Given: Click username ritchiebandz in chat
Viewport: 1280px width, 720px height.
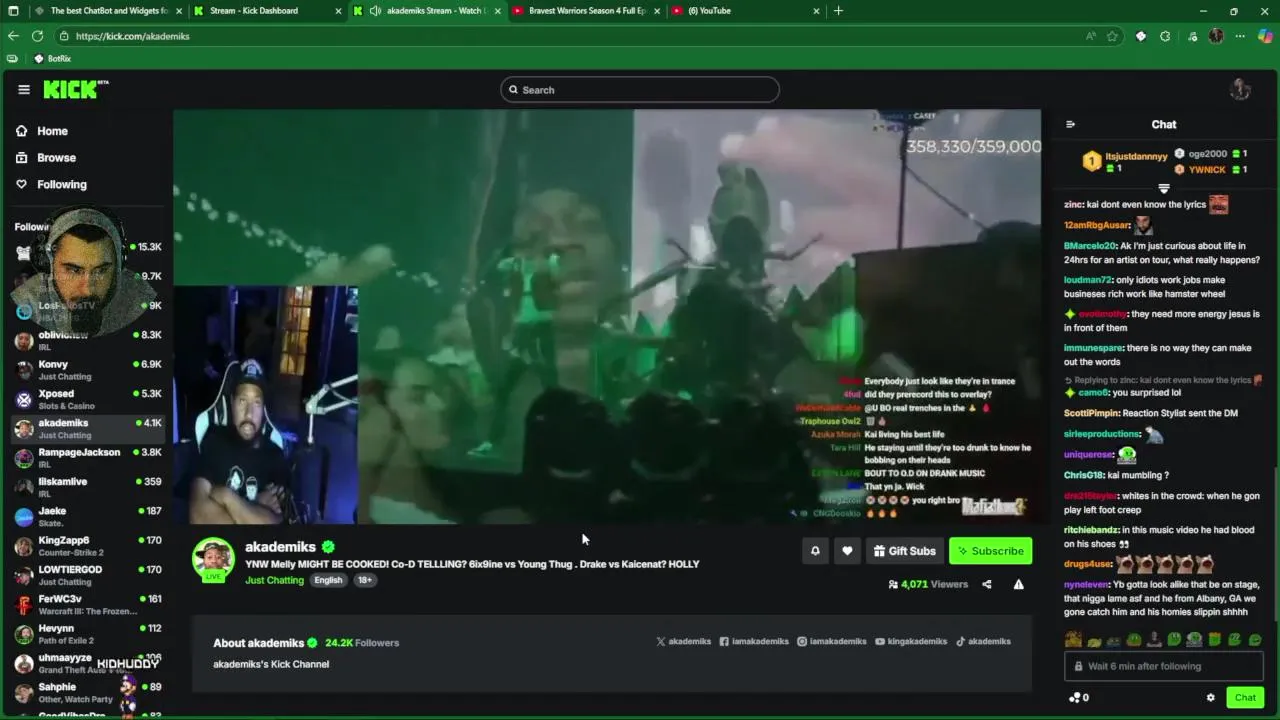Looking at the screenshot, I should [1091, 530].
